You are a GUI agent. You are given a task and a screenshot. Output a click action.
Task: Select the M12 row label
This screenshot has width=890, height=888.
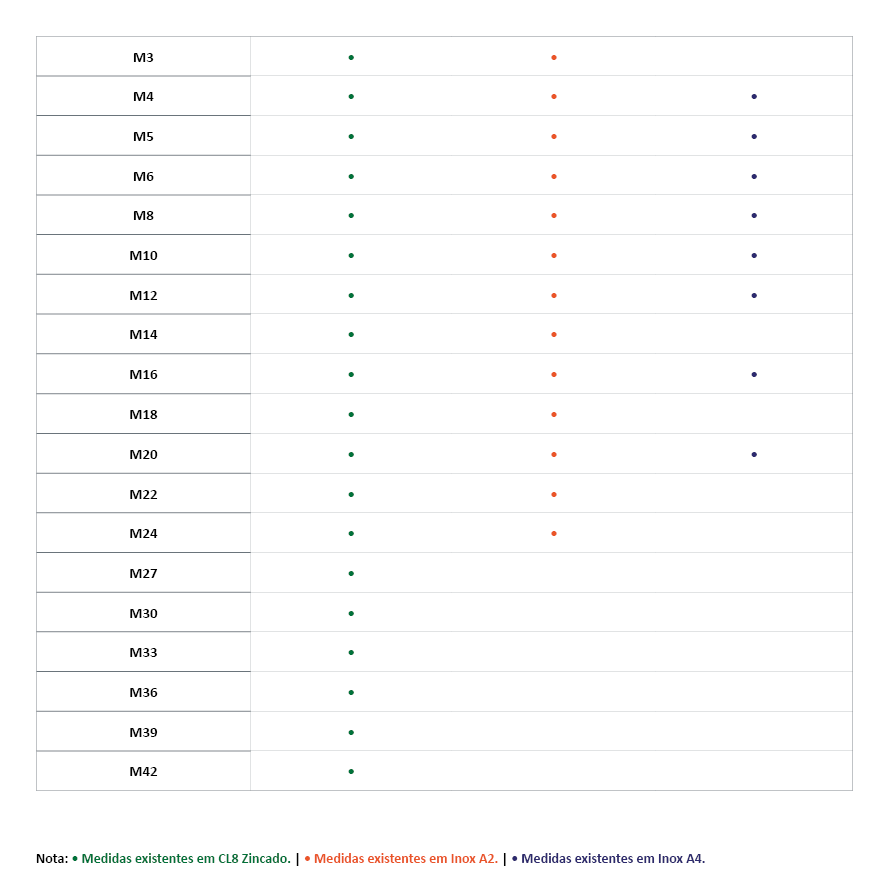tap(143, 295)
